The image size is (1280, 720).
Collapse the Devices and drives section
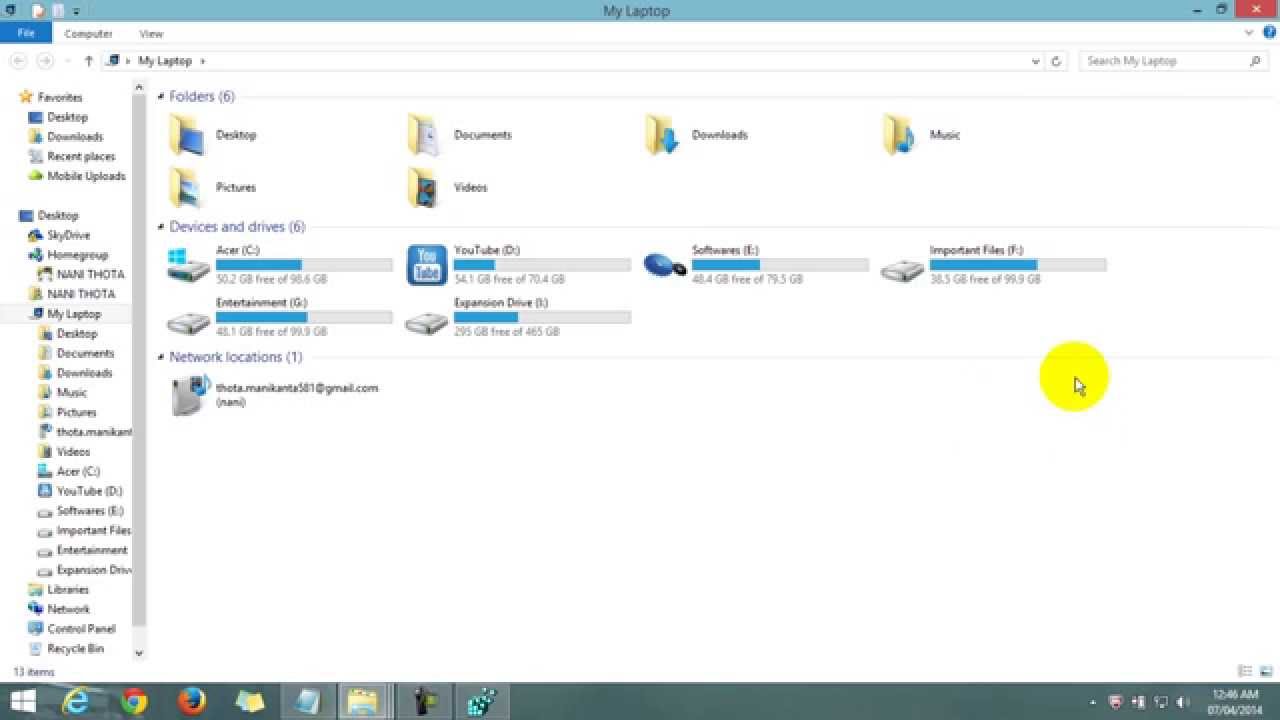coord(160,226)
